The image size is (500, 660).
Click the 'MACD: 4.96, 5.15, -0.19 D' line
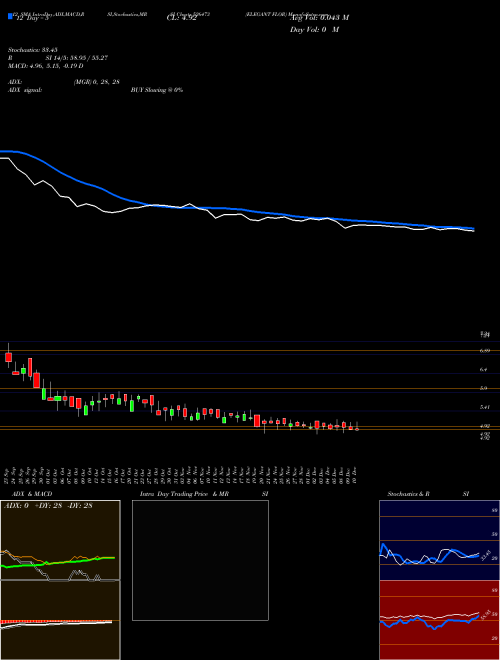pyautogui.click(x=45, y=66)
